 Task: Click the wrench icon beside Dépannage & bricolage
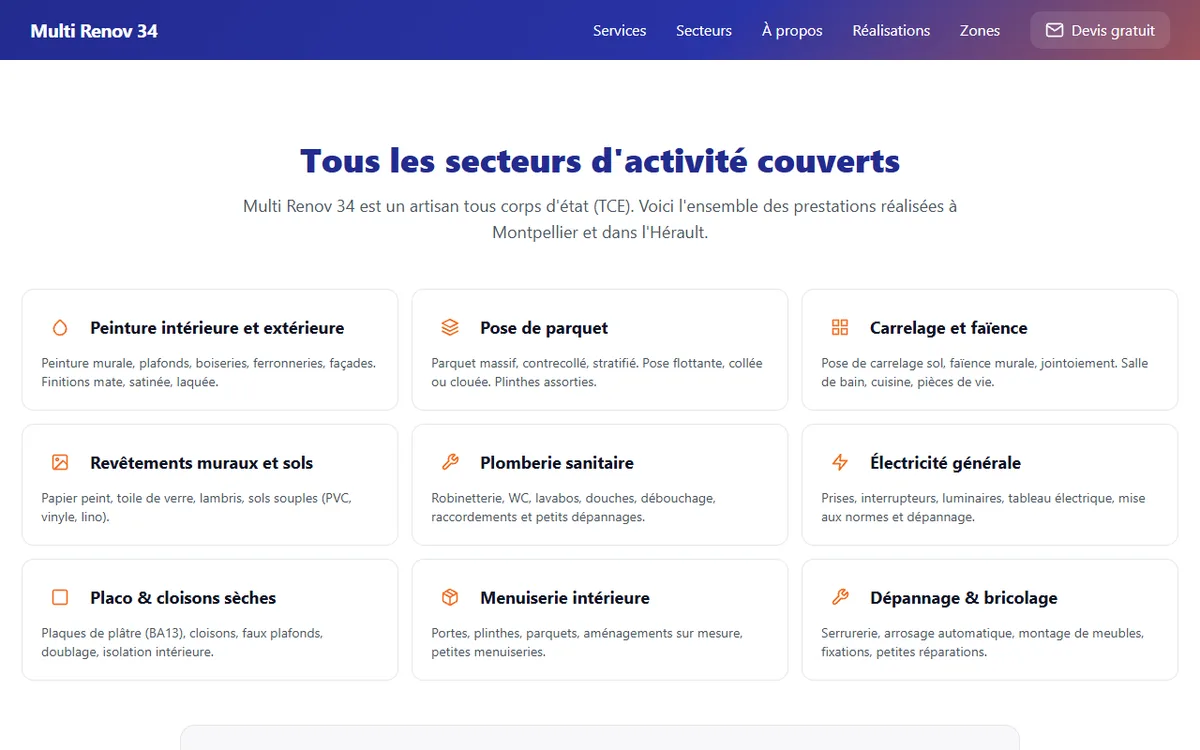click(x=840, y=597)
